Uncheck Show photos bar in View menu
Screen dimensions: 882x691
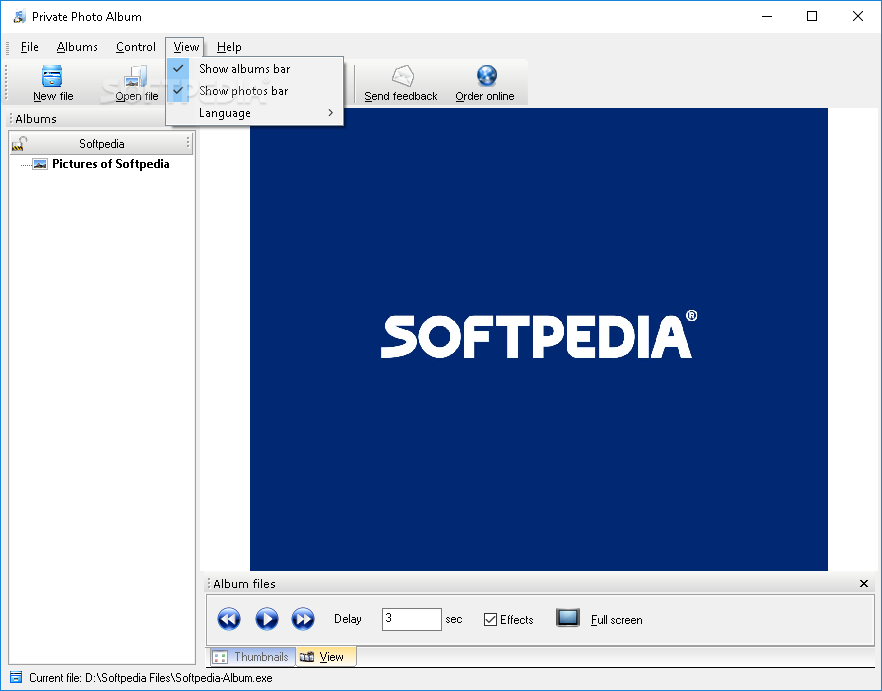[255, 91]
